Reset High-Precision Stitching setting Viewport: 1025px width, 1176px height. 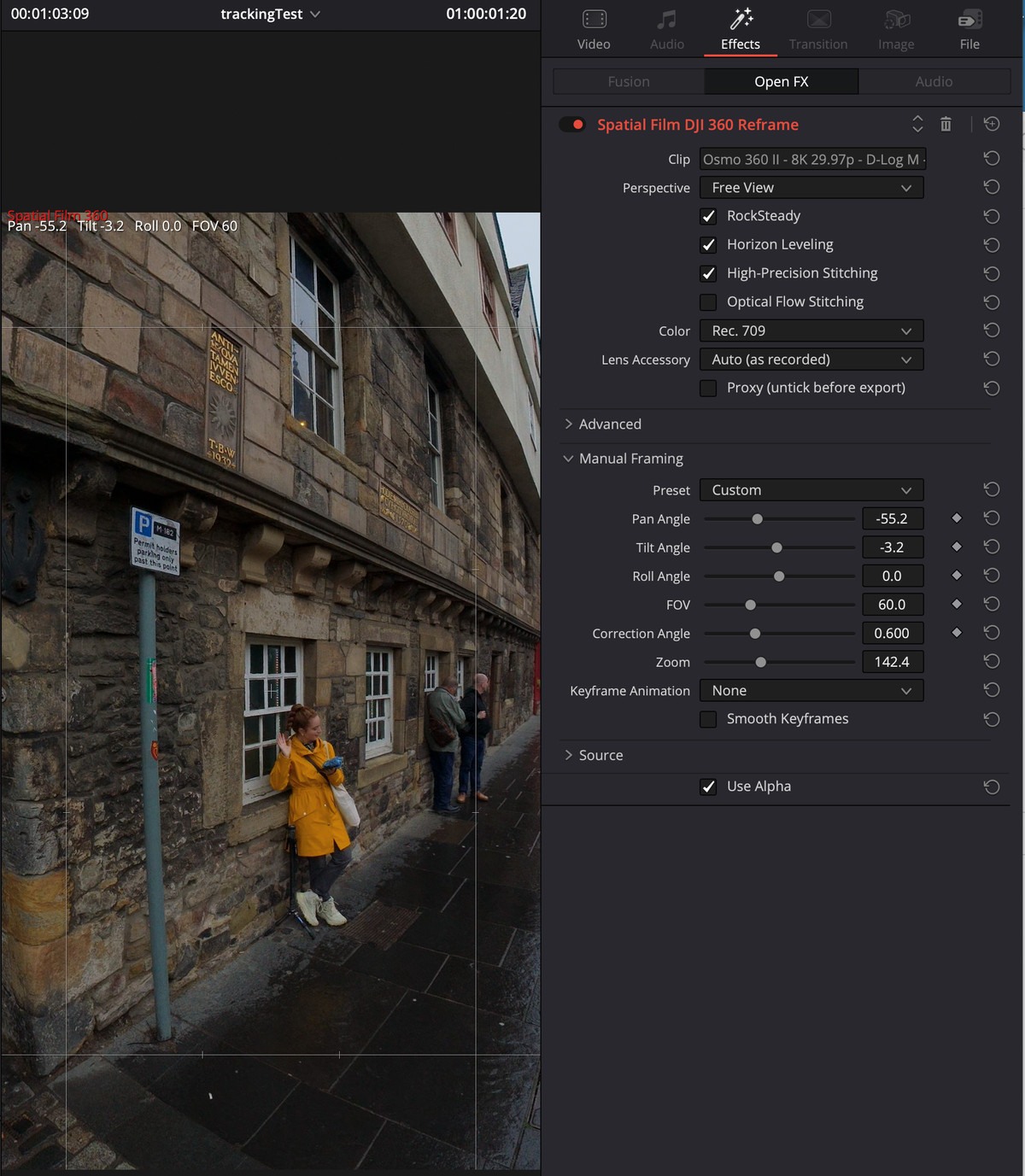click(x=992, y=273)
